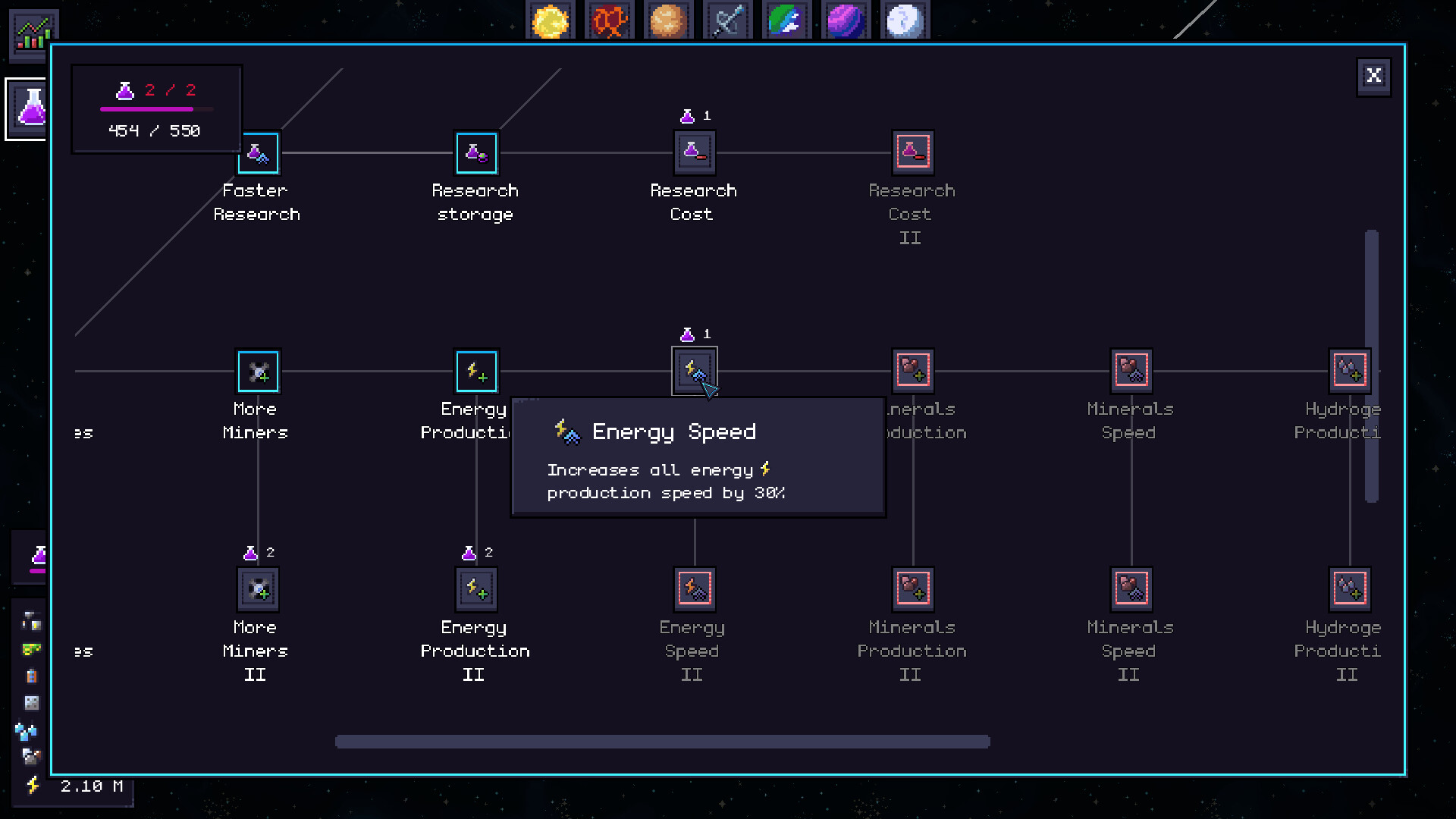This screenshot has height=819, width=1456.
Task: Click the locked Hydrogen Production node
Action: (x=1350, y=372)
